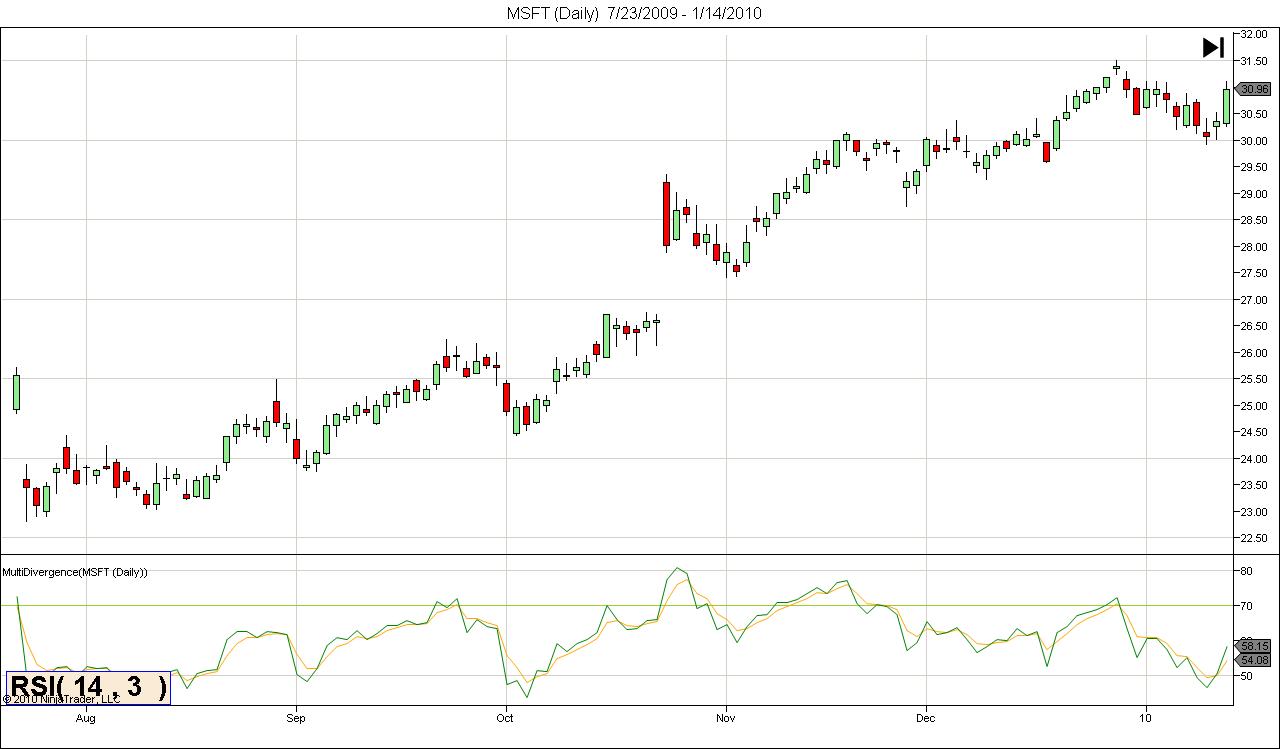Click the 30.00 price axis label
Viewport: 1280px width, 749px height.
[1254, 141]
